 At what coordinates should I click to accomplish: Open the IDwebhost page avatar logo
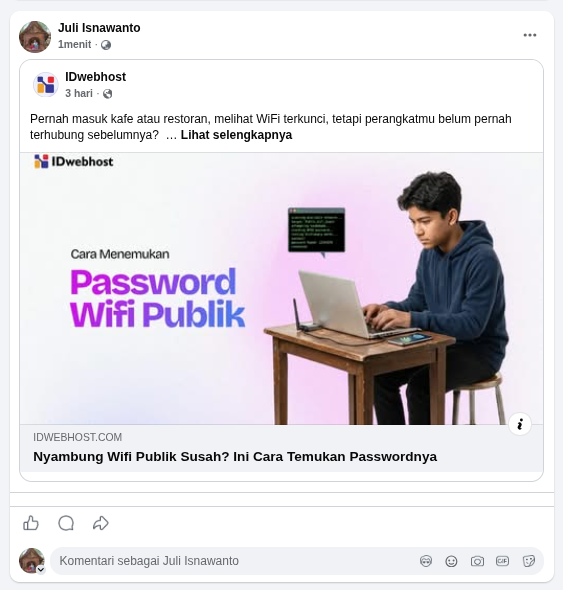(46, 85)
